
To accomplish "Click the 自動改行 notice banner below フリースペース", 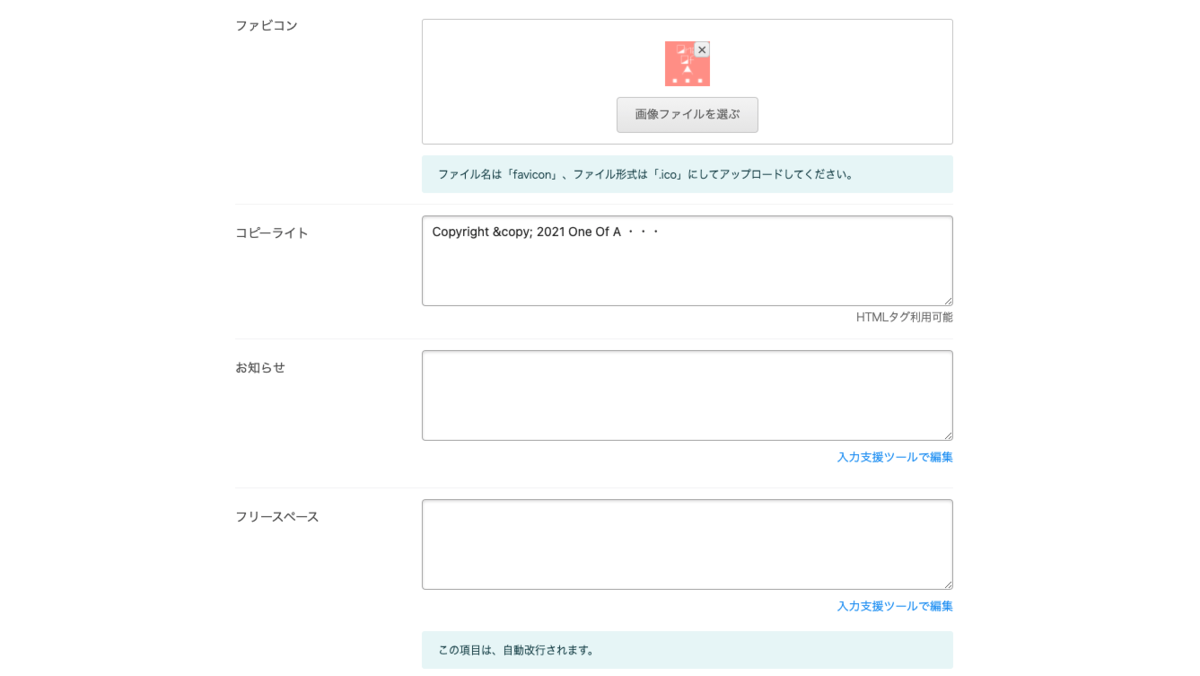I will click(687, 649).
